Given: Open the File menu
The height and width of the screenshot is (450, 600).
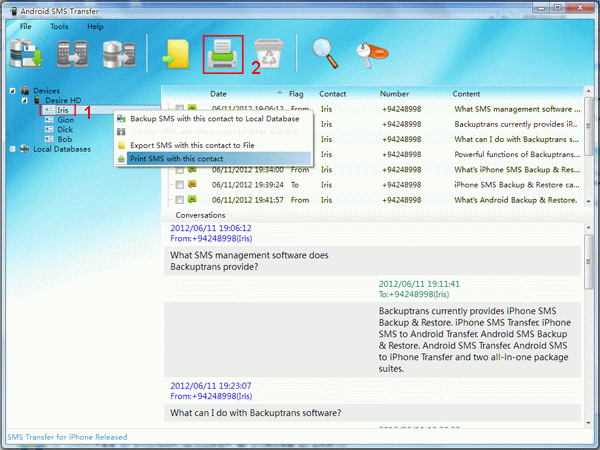Looking at the screenshot, I should (26, 26).
